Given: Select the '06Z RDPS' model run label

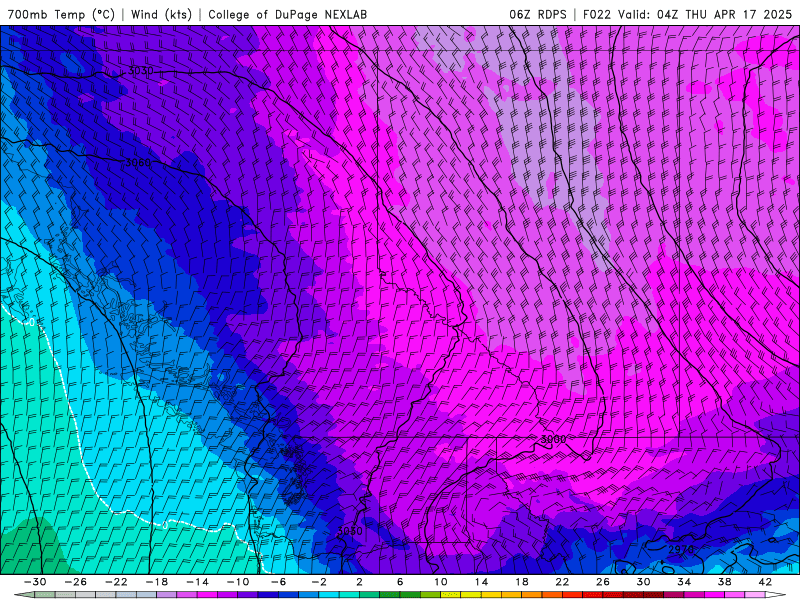Looking at the screenshot, I should tap(538, 14).
